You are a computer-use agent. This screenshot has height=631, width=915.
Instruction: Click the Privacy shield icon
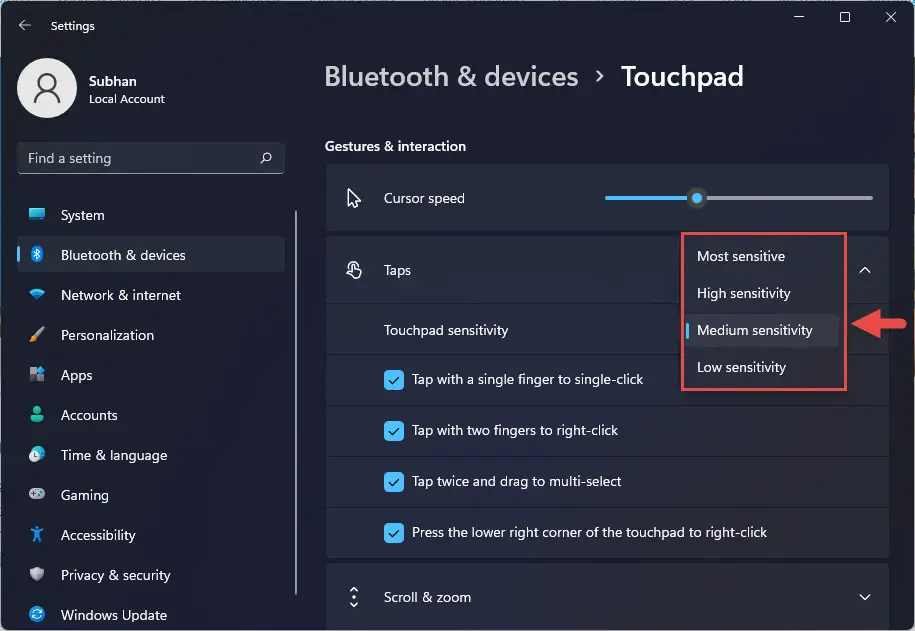pyautogui.click(x=37, y=574)
